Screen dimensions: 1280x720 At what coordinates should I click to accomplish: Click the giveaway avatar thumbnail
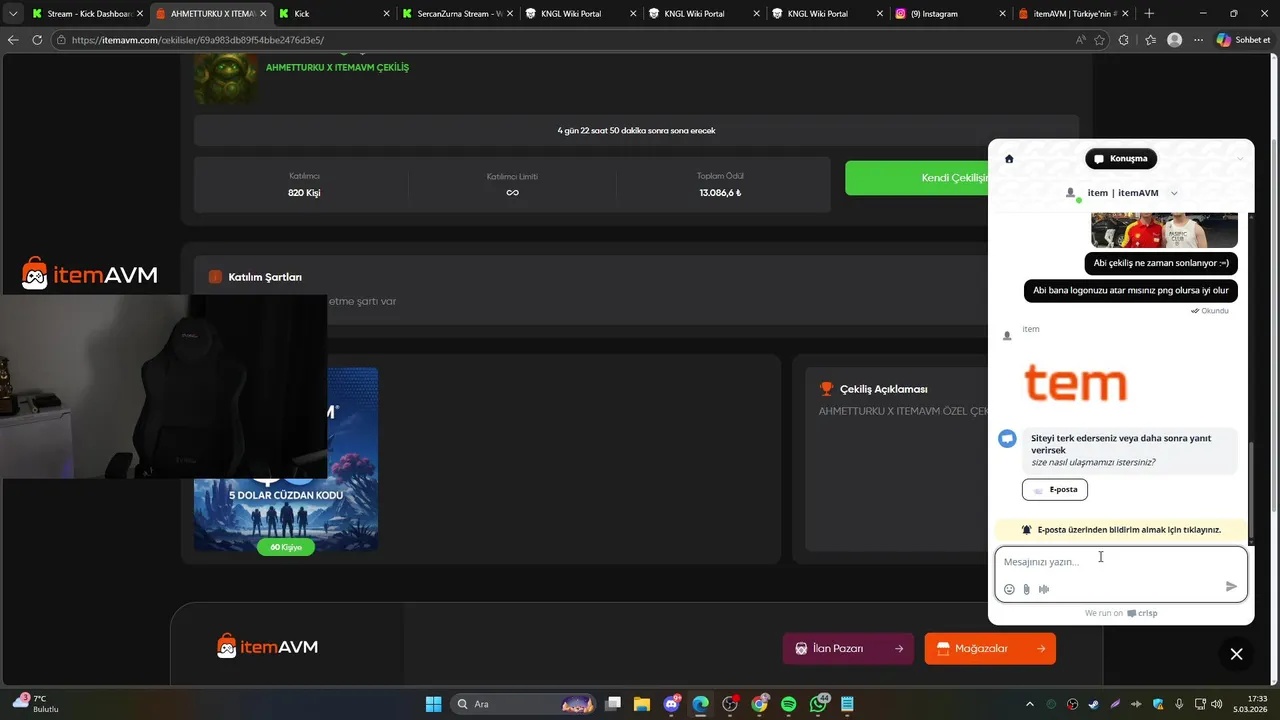(226, 79)
